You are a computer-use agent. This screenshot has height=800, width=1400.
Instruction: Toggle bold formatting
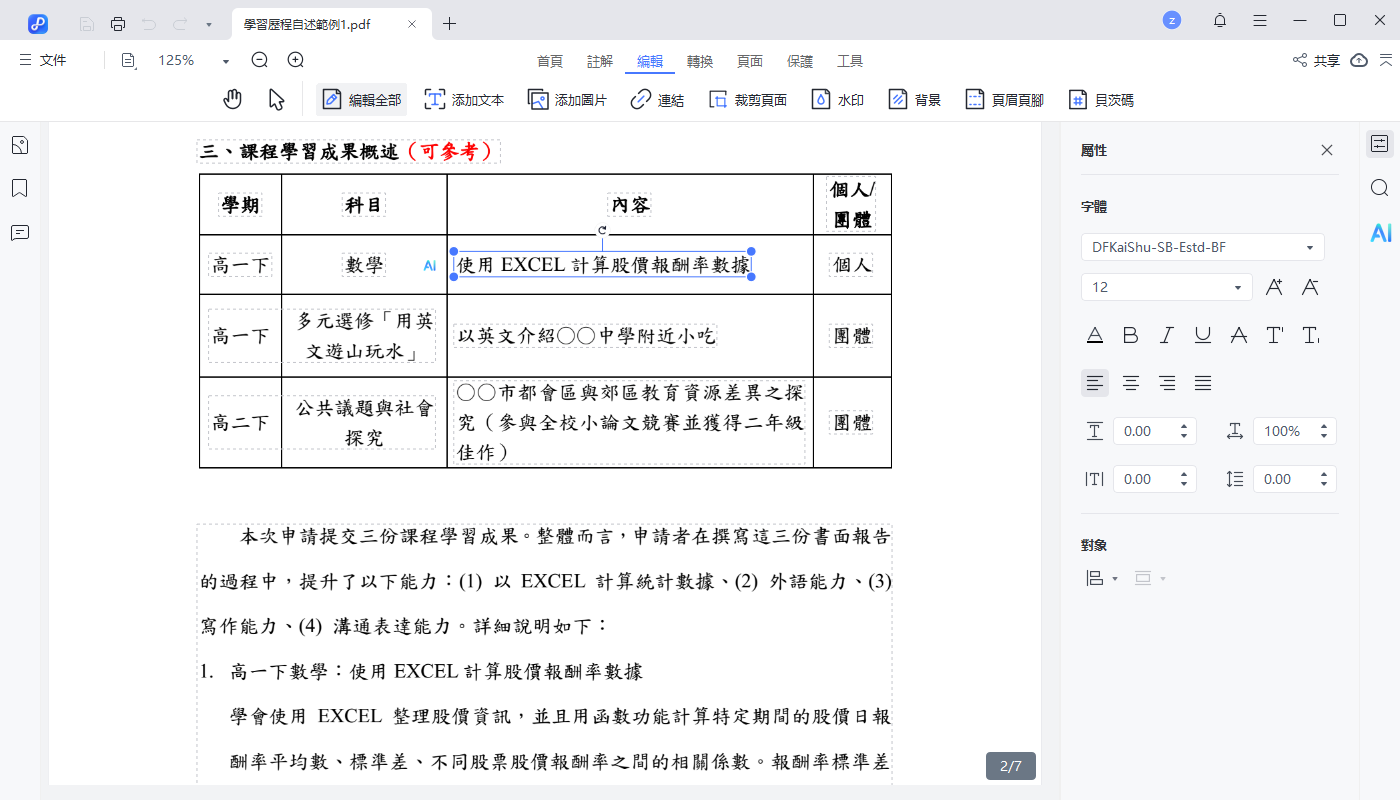1131,335
